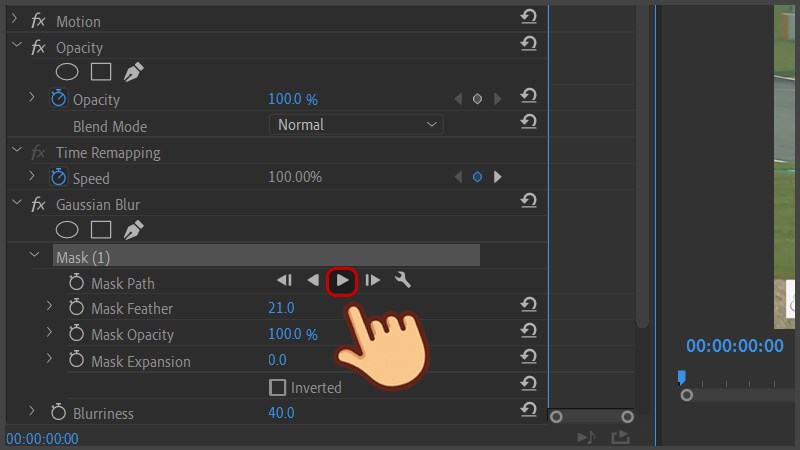Collapse the Opacity effect group

click(x=16, y=45)
